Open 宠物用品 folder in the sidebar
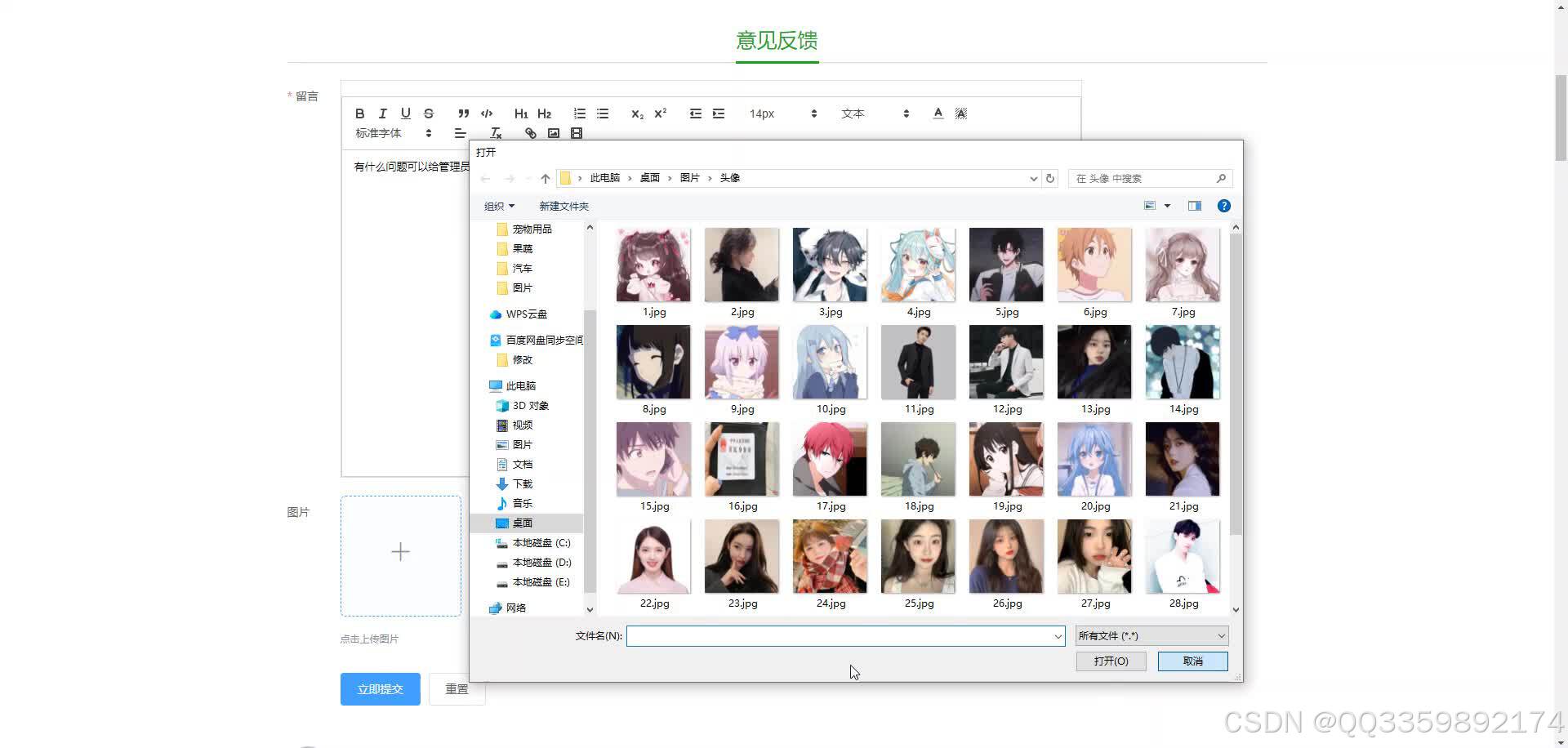Viewport: 1568px width, 748px height. [532, 229]
